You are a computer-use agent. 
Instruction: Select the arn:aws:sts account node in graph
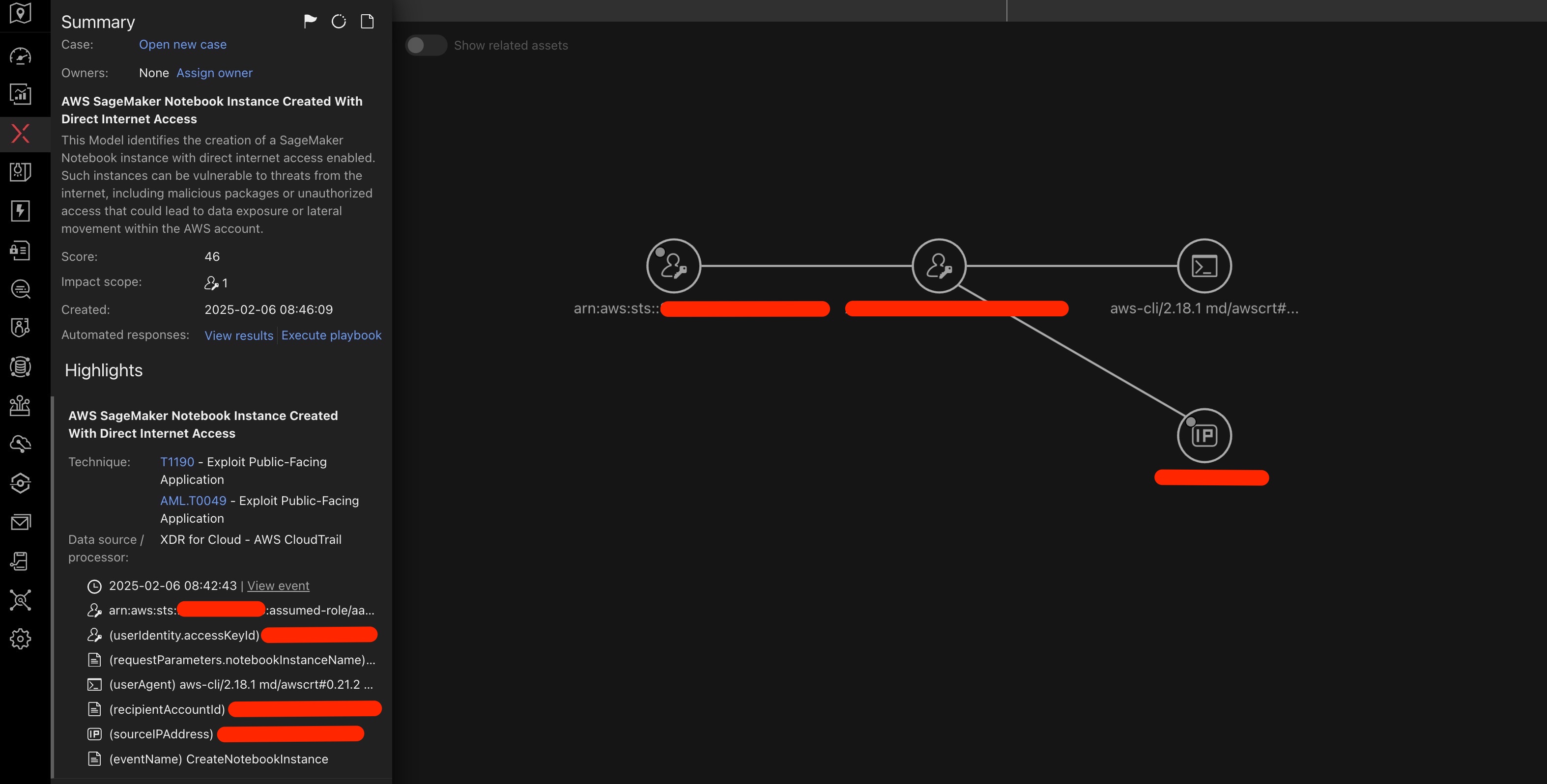[673, 266]
